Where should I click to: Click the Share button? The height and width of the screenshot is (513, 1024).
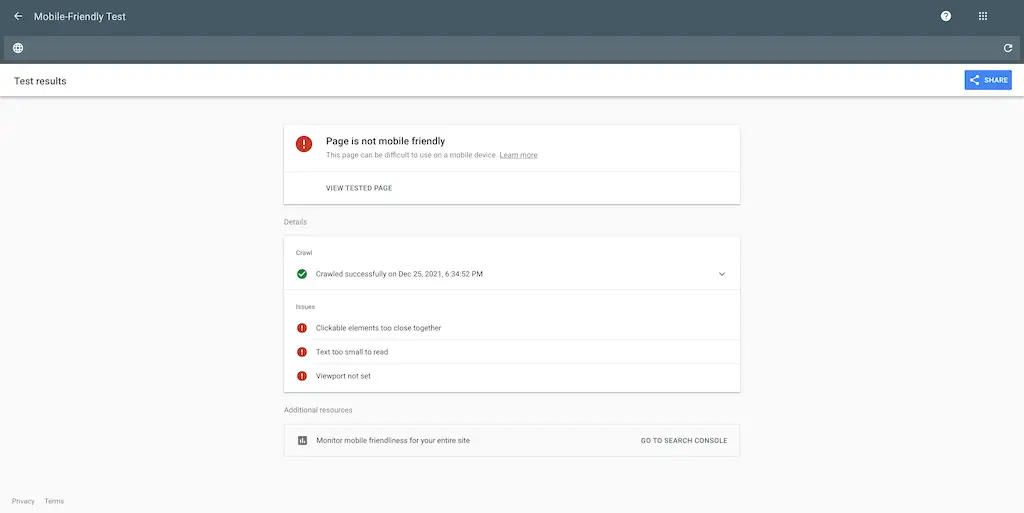(x=987, y=80)
